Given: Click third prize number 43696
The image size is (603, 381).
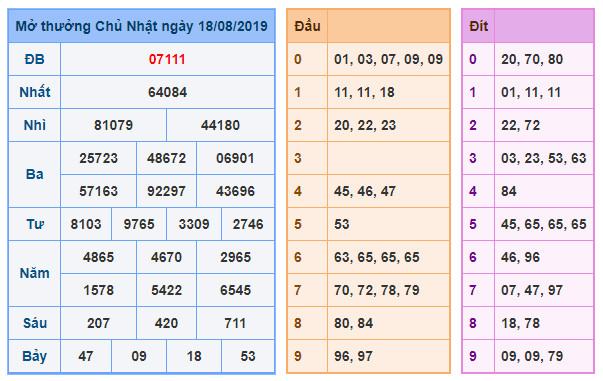Looking at the screenshot, I should (x=235, y=191).
